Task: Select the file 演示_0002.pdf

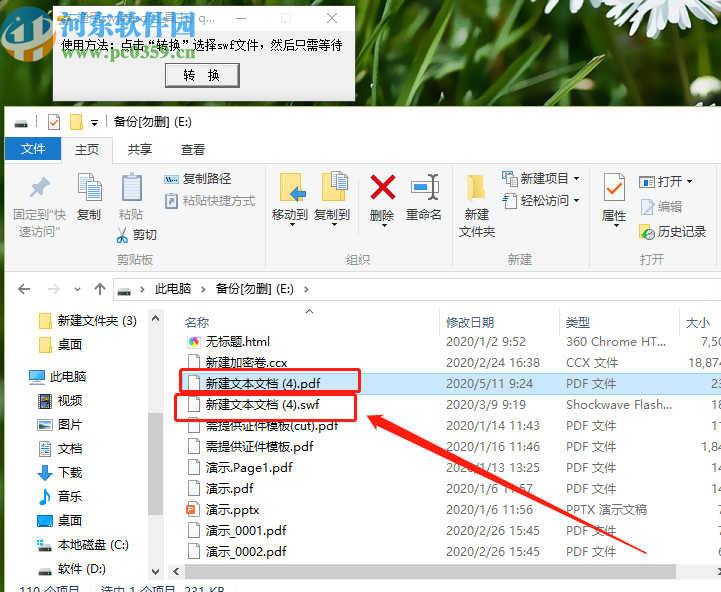Action: [246, 552]
